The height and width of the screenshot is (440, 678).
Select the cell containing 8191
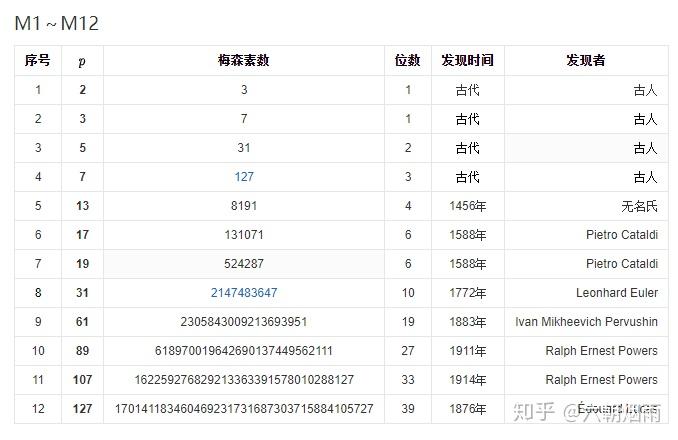244,206
